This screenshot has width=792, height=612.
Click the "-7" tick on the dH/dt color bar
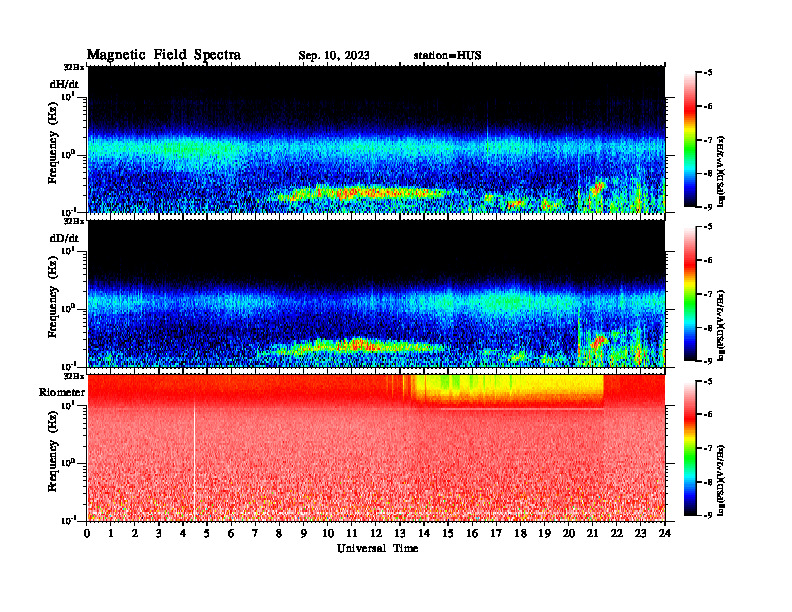pos(707,140)
